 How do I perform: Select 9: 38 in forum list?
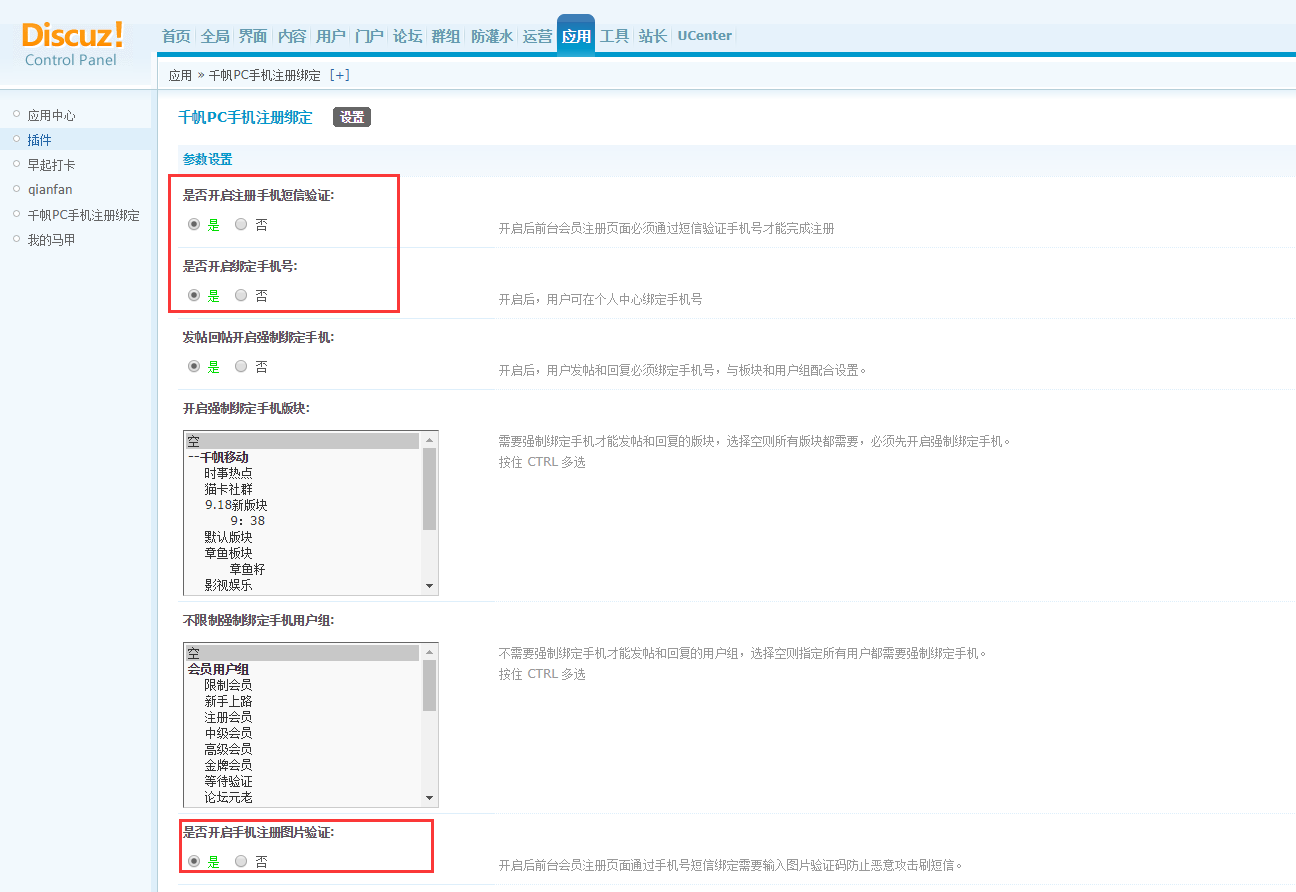(x=302, y=521)
